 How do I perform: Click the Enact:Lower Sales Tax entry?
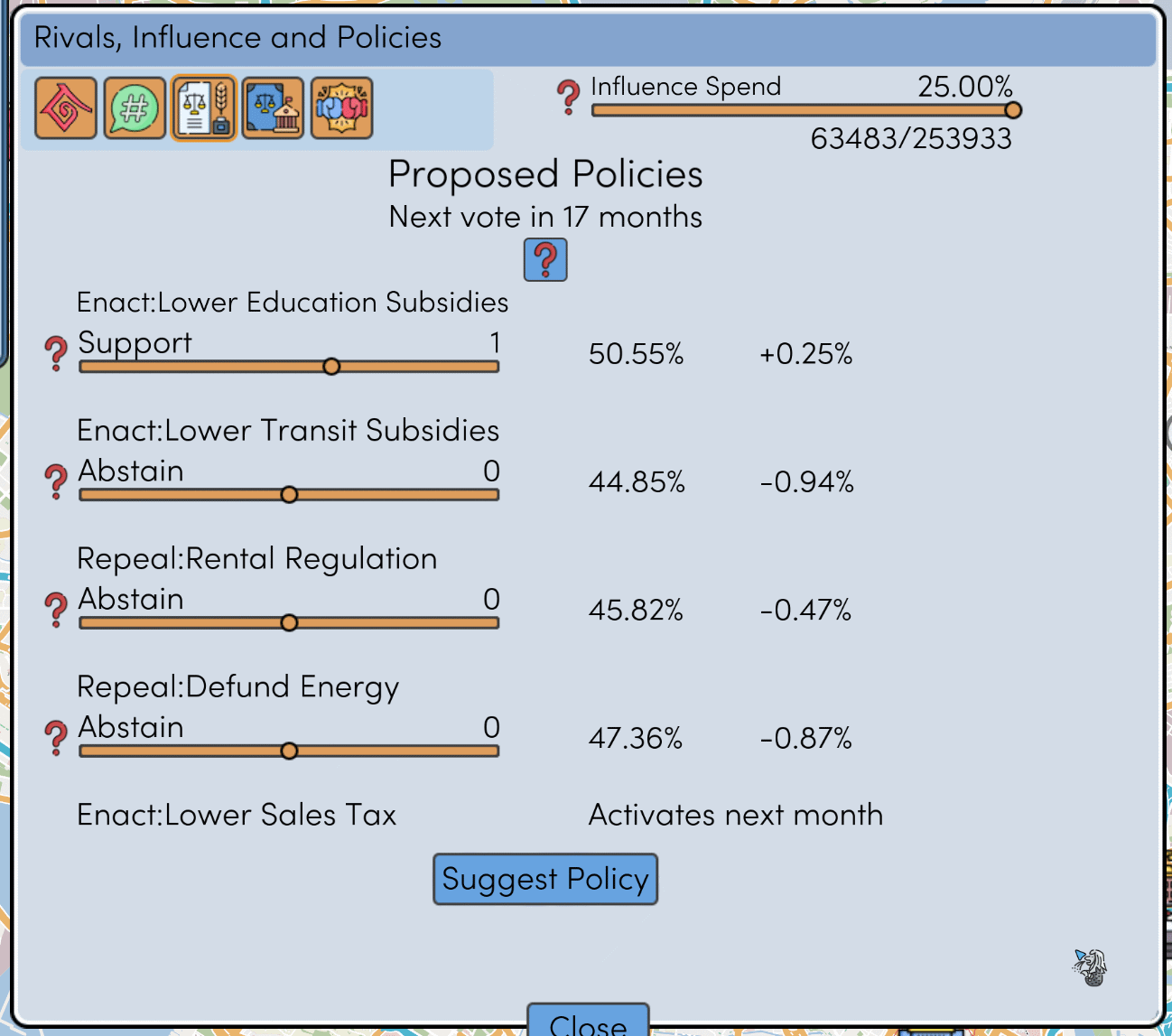click(x=237, y=815)
